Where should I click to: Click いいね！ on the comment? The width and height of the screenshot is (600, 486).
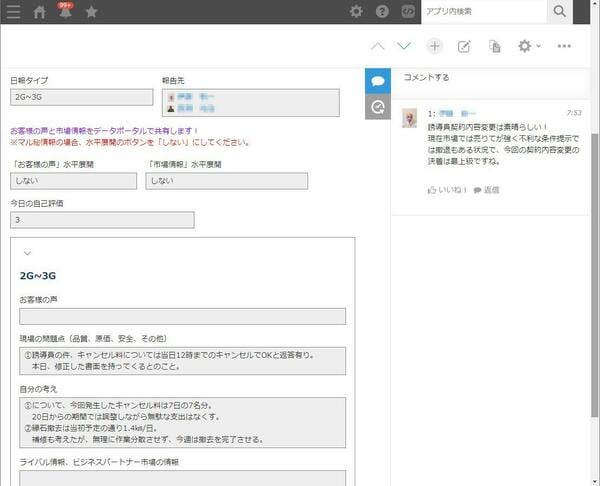(x=447, y=189)
